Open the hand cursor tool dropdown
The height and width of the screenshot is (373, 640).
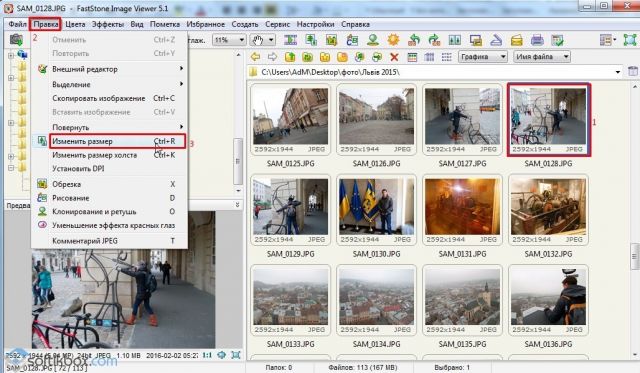271,40
